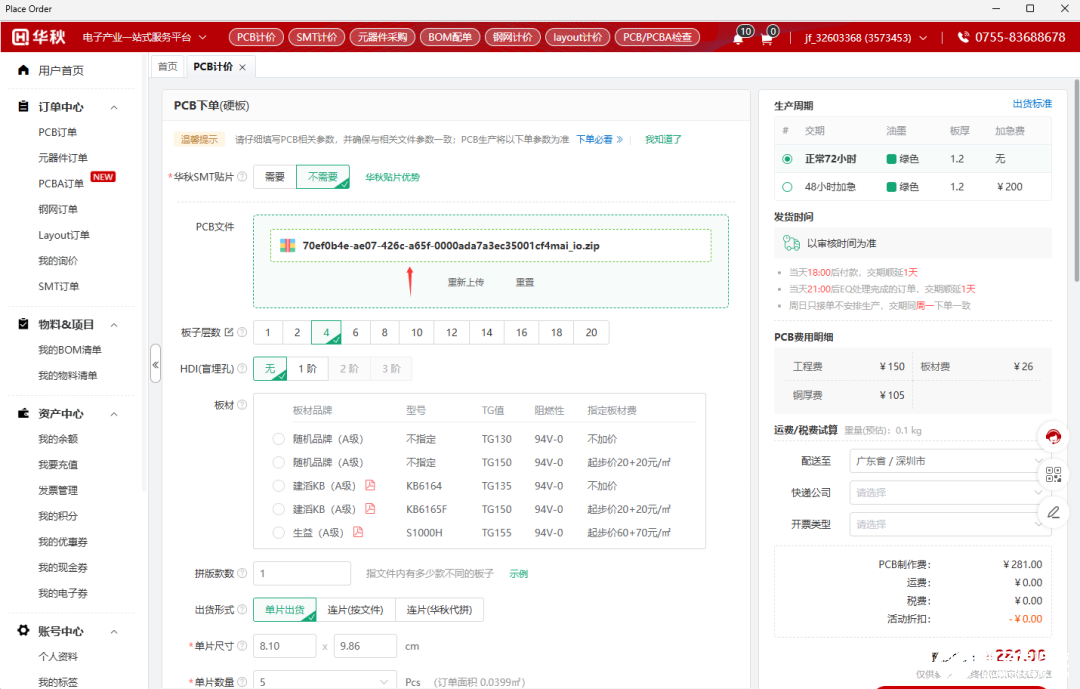The height and width of the screenshot is (689, 1080).
Task: Click the edit feedback pencil icon
Action: click(x=1053, y=512)
